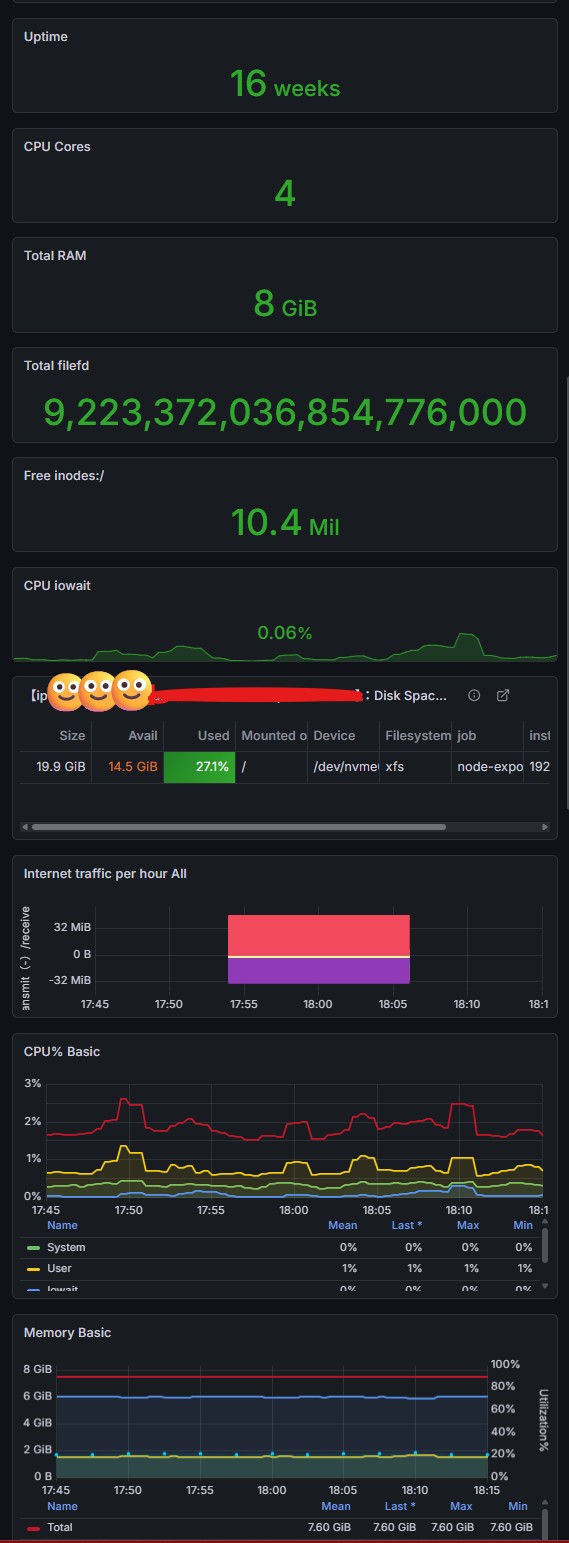The height and width of the screenshot is (1543, 569).
Task: Sort Memory legend by Mean column
Action: 336,1506
